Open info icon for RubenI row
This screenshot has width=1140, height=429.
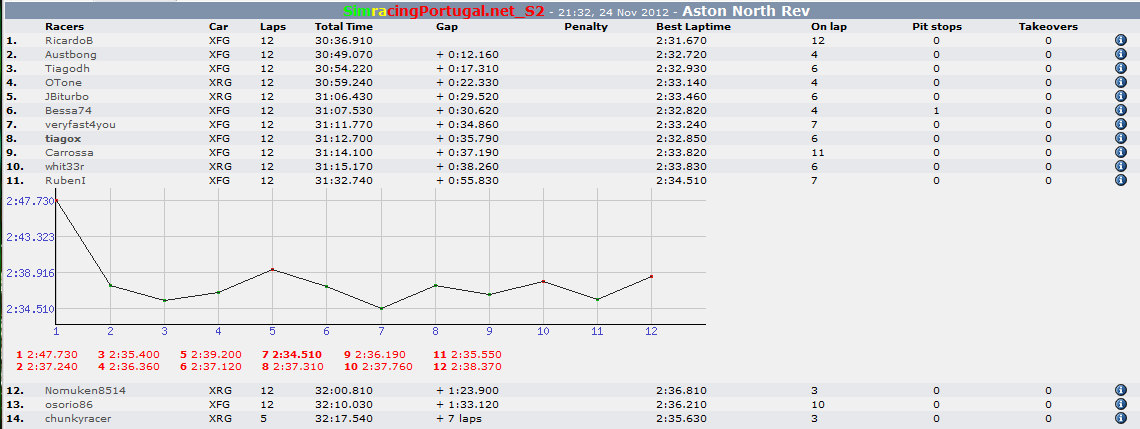point(1120,180)
